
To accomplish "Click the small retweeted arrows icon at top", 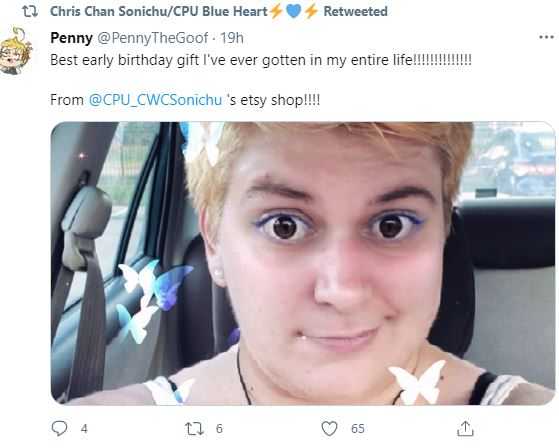I will tap(30, 11).
